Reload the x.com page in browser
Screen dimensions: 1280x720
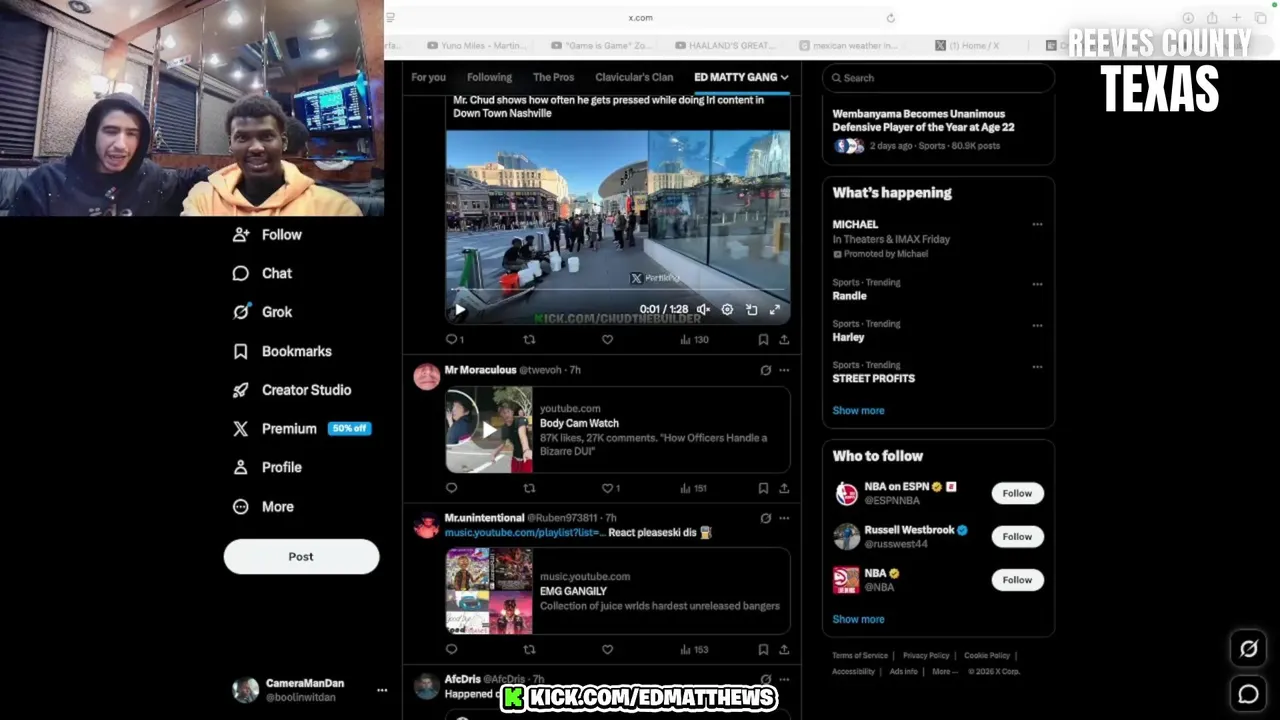click(890, 17)
